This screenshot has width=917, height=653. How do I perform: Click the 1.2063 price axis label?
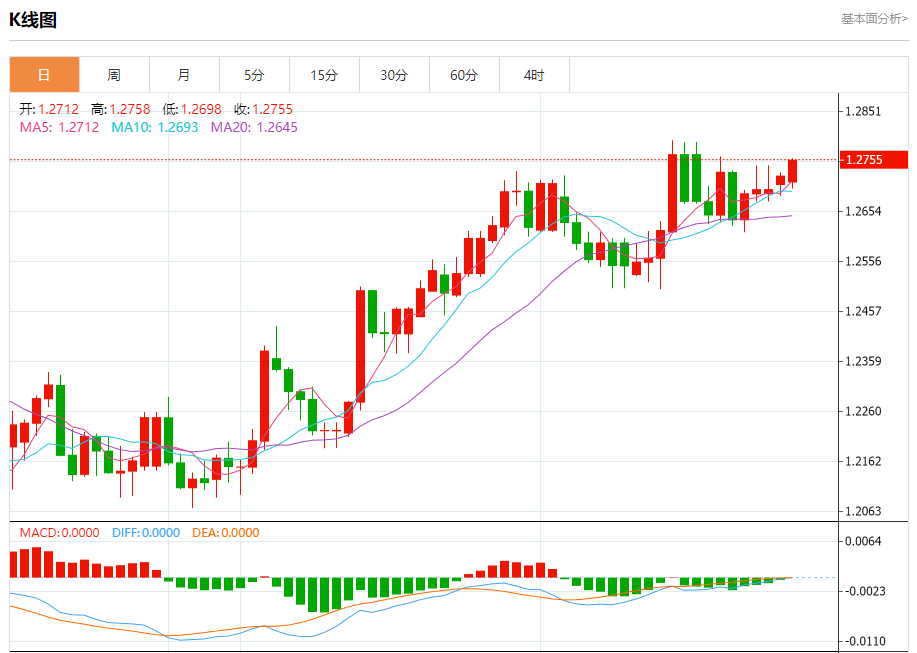click(x=863, y=511)
